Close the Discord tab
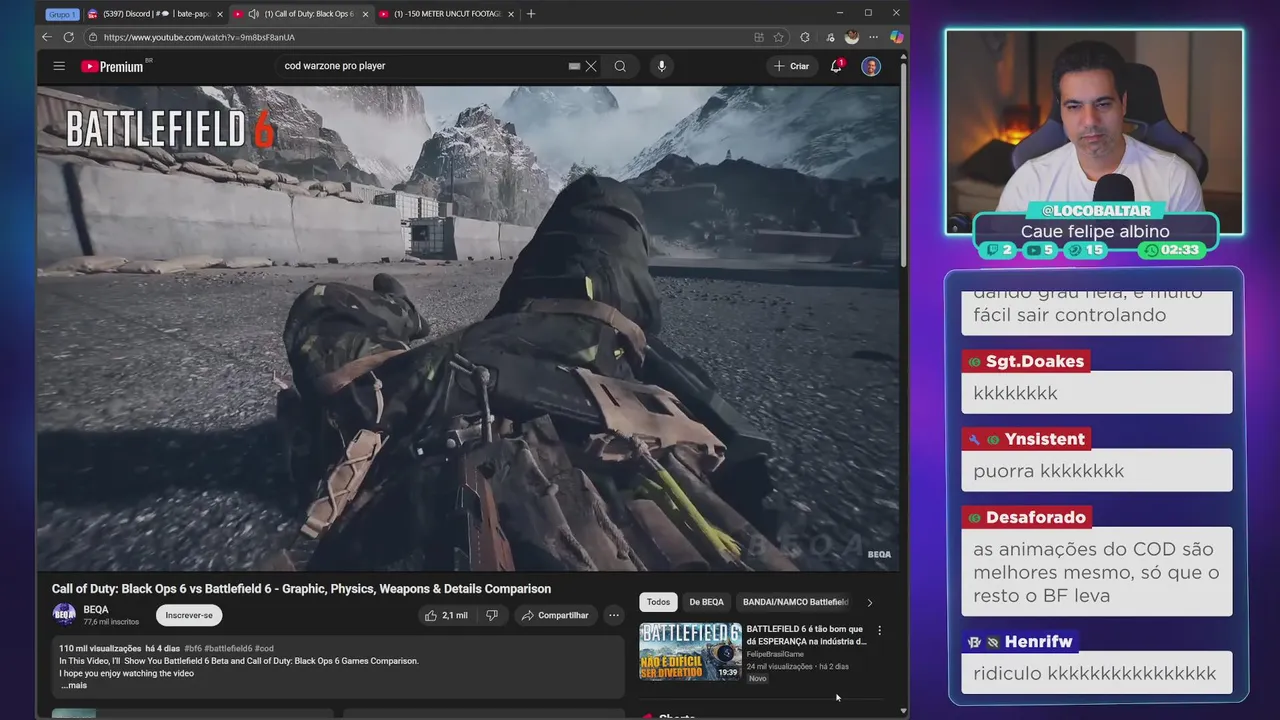Image resolution: width=1280 pixels, height=720 pixels. point(219,14)
